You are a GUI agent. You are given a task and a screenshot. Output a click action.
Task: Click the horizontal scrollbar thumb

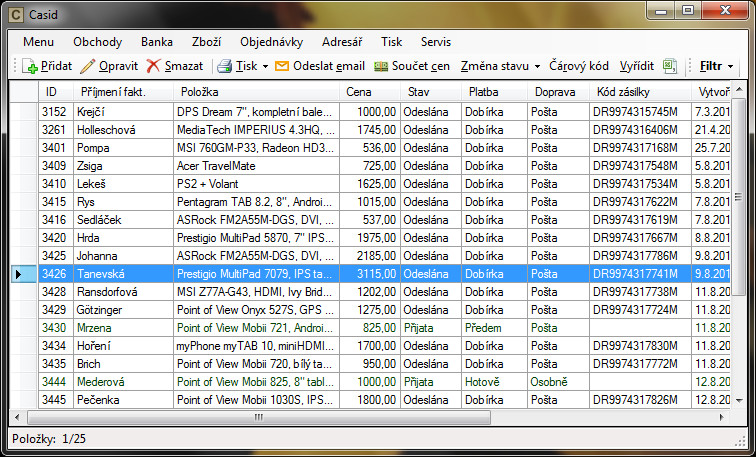pyautogui.click(x=259, y=417)
